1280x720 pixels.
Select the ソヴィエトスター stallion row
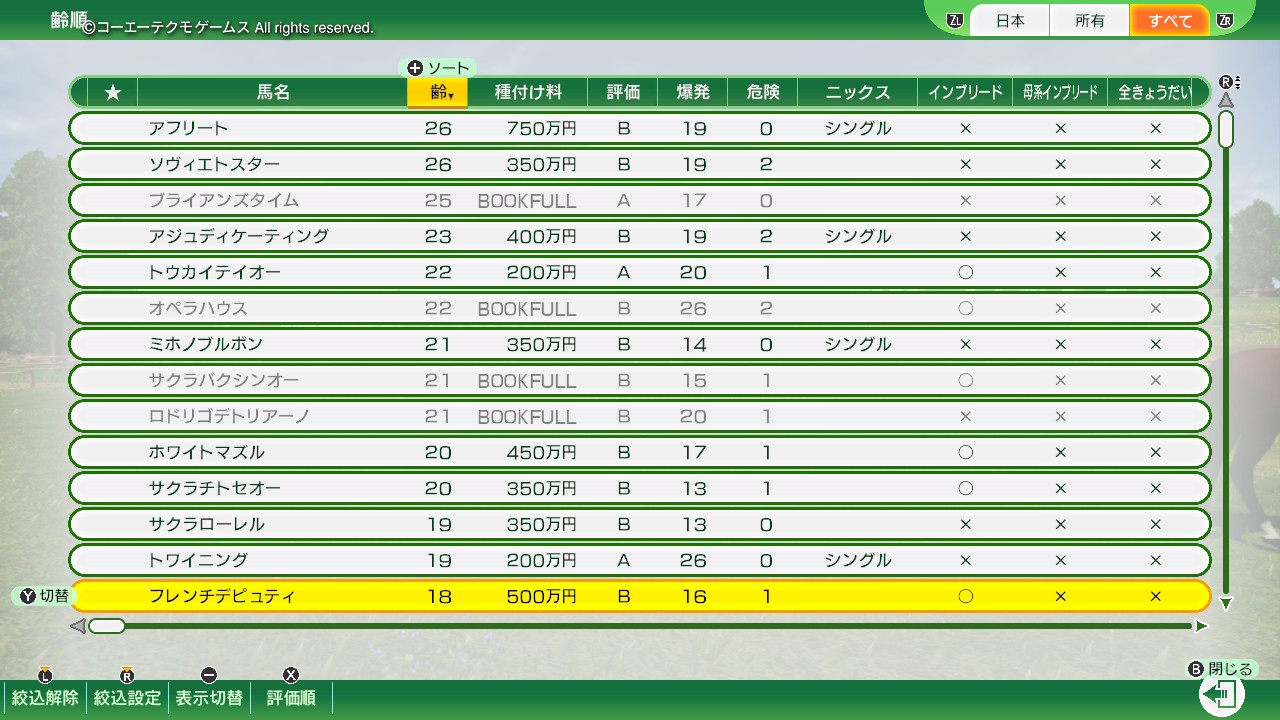[640, 164]
